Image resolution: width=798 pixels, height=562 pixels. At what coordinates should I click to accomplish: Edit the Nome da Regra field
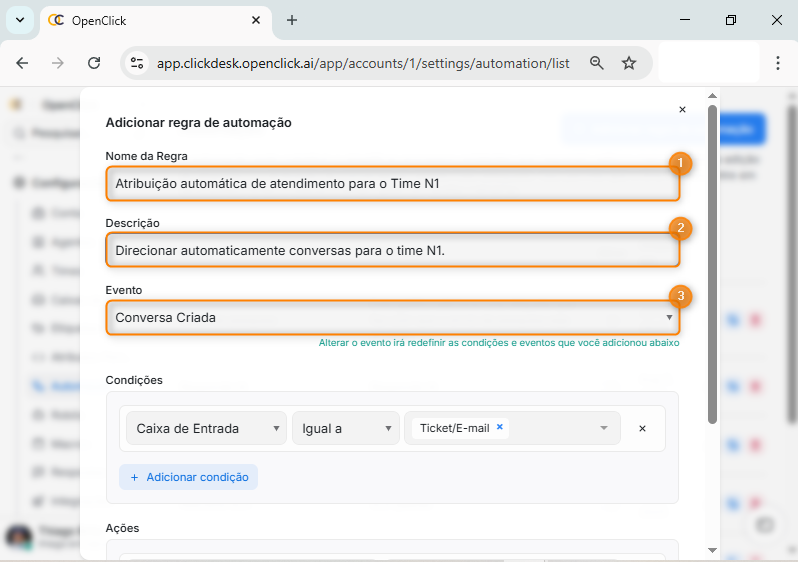[x=392, y=183]
